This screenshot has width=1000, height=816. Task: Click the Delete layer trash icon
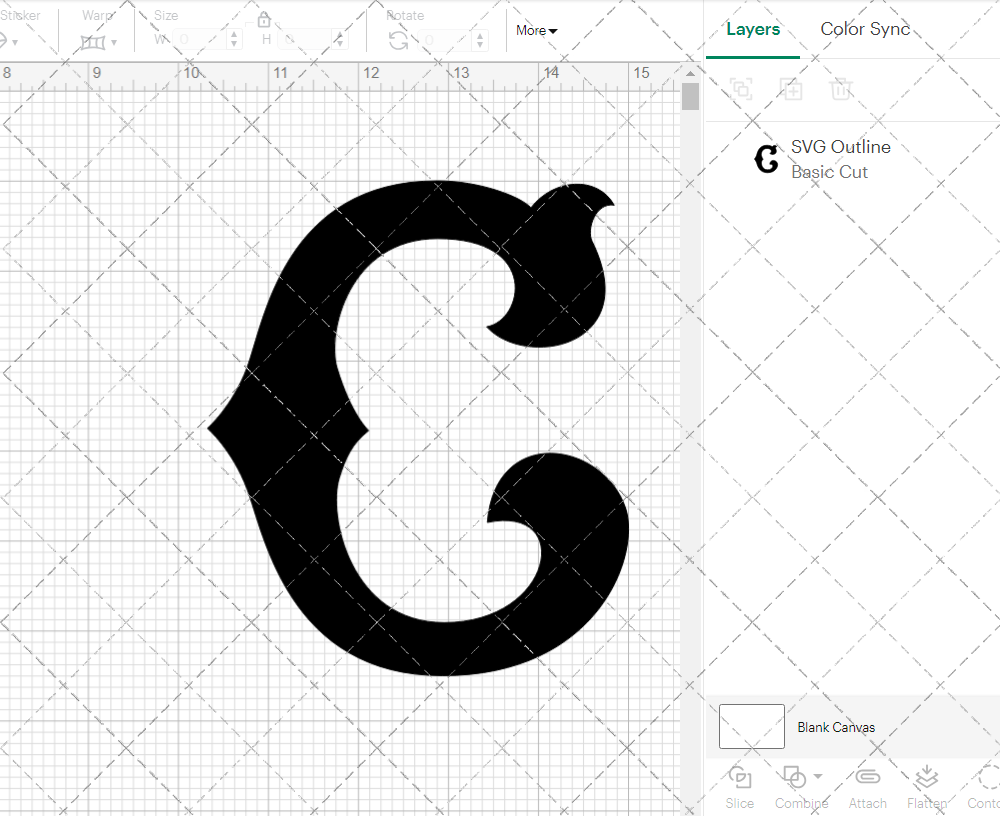(841, 89)
